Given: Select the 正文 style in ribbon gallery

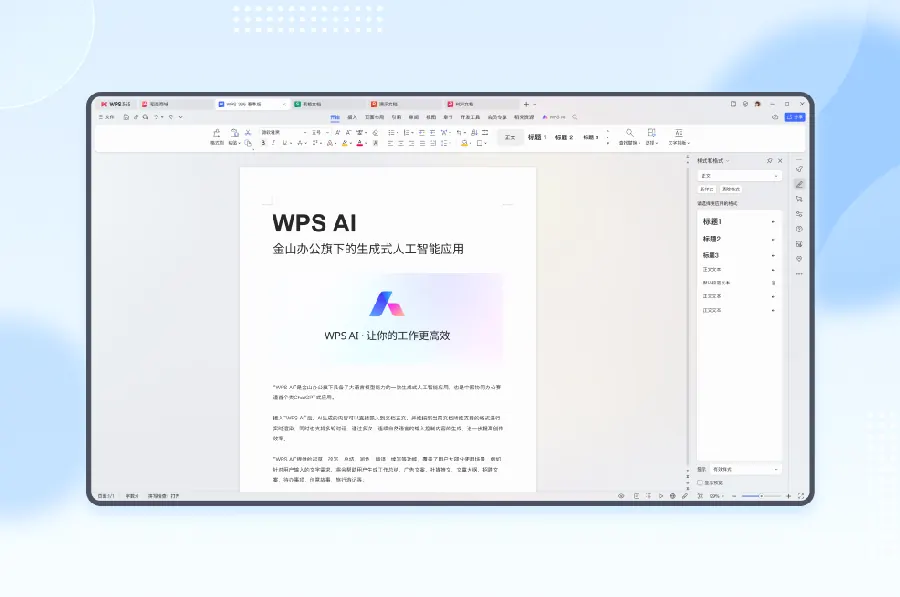Looking at the screenshot, I should tap(510, 138).
